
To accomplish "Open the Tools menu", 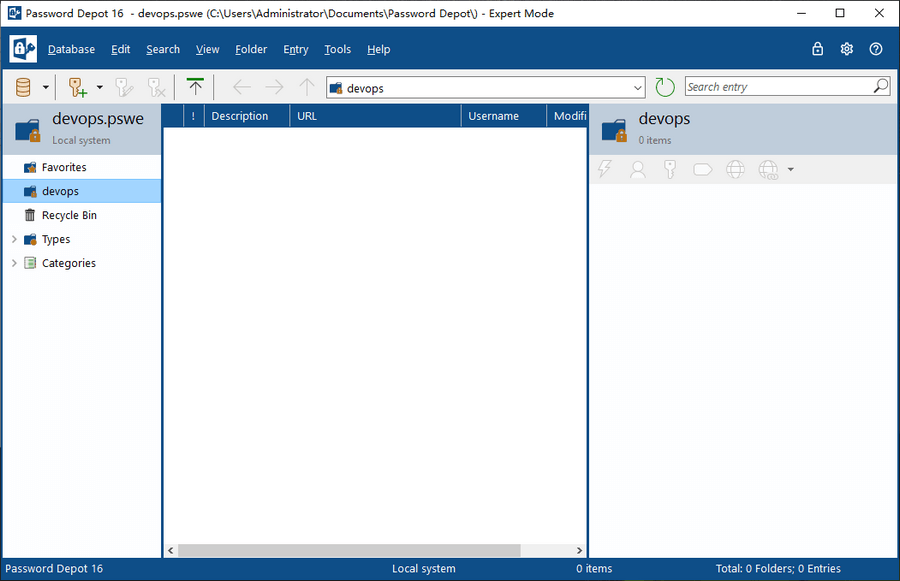I will coord(337,49).
